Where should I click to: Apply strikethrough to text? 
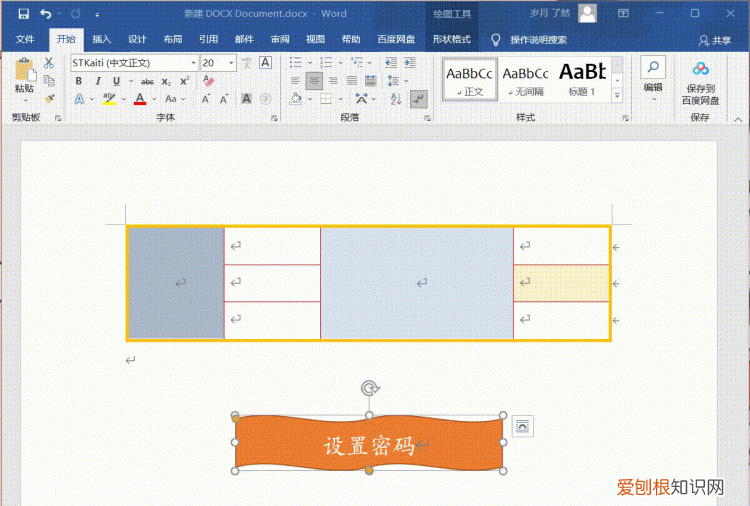[147, 82]
